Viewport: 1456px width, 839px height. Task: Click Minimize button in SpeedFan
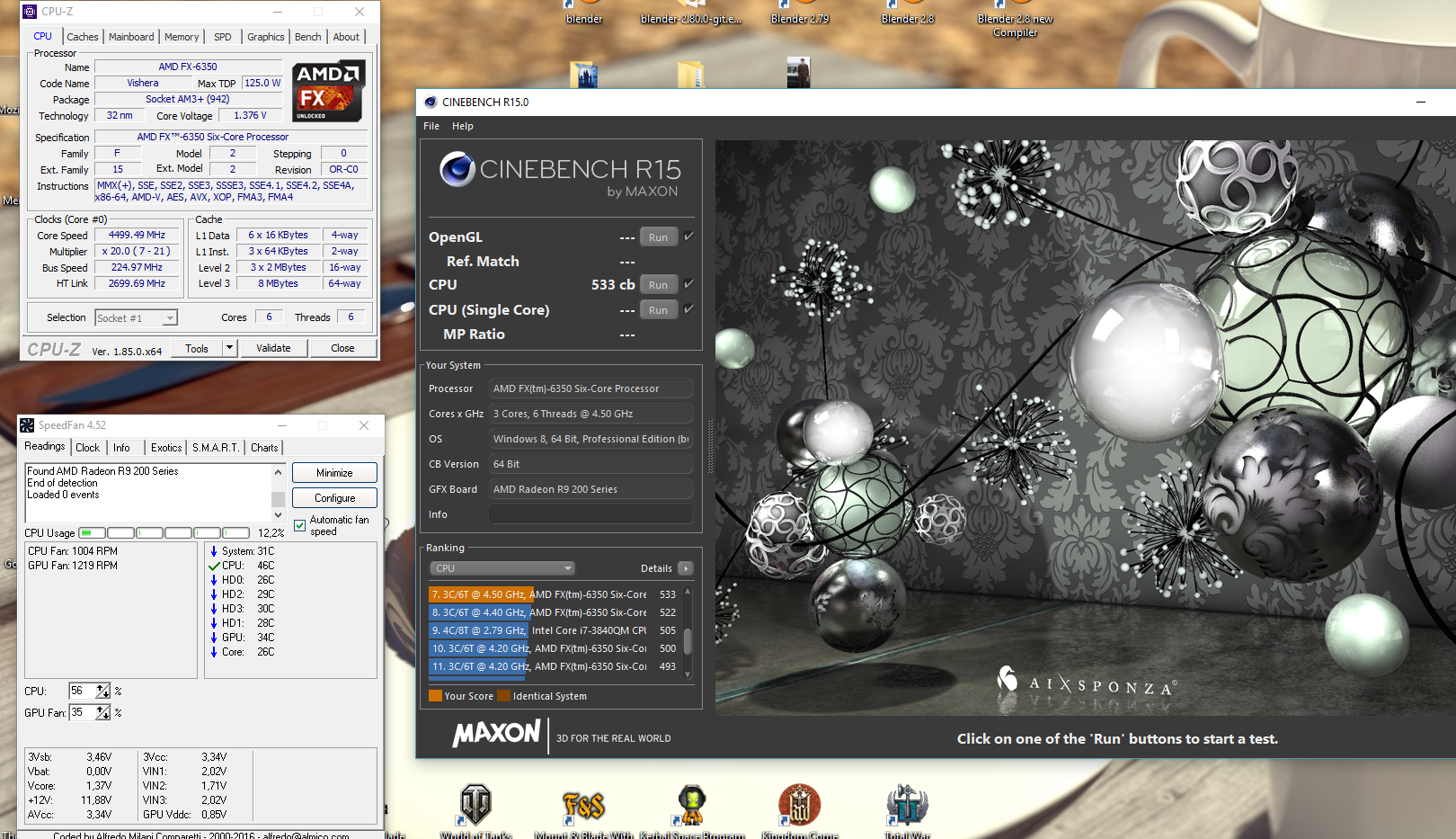click(x=334, y=473)
